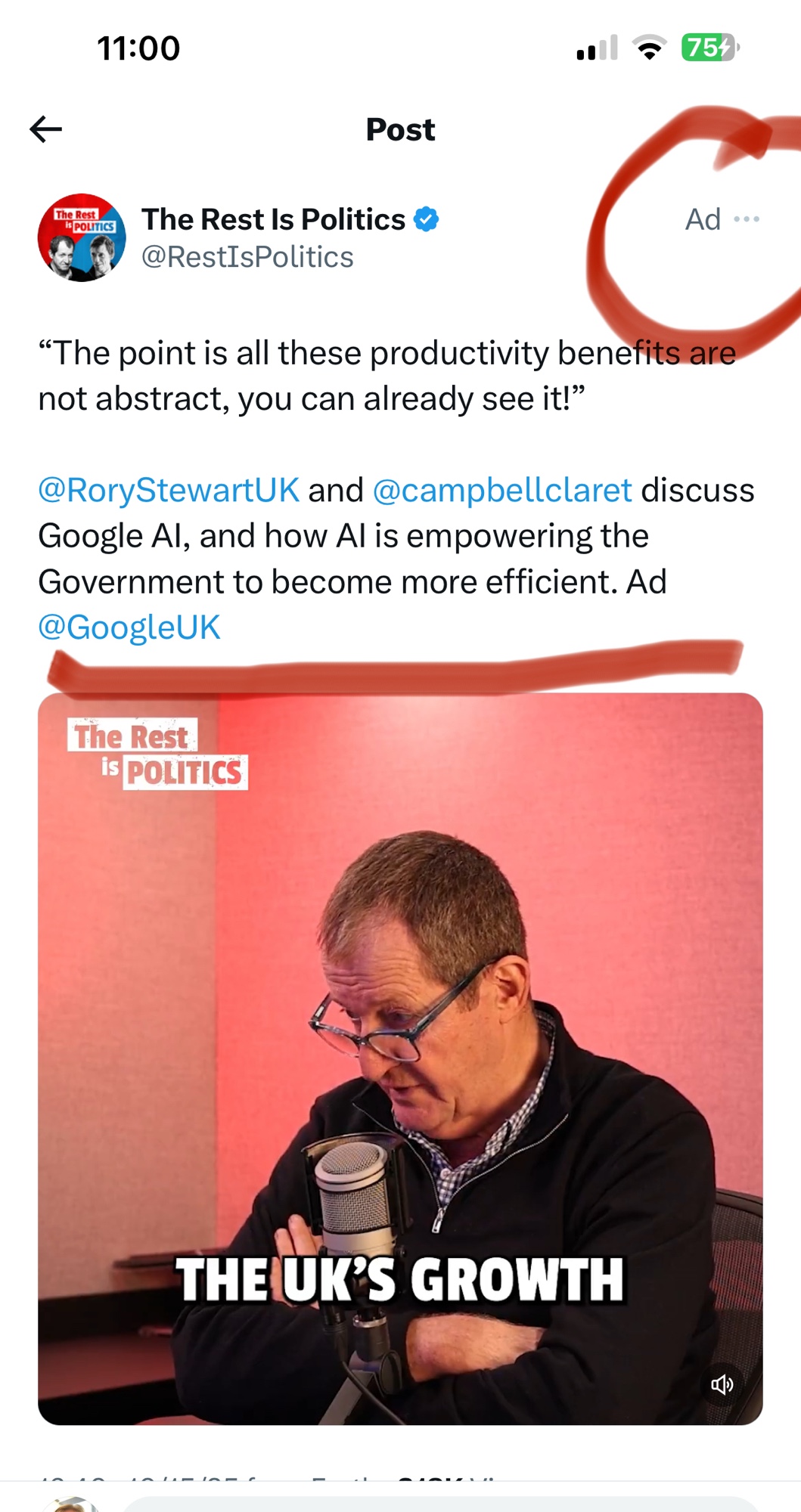The height and width of the screenshot is (1512, 801).
Task: Open the @GoogleUK mention
Action: (x=129, y=627)
